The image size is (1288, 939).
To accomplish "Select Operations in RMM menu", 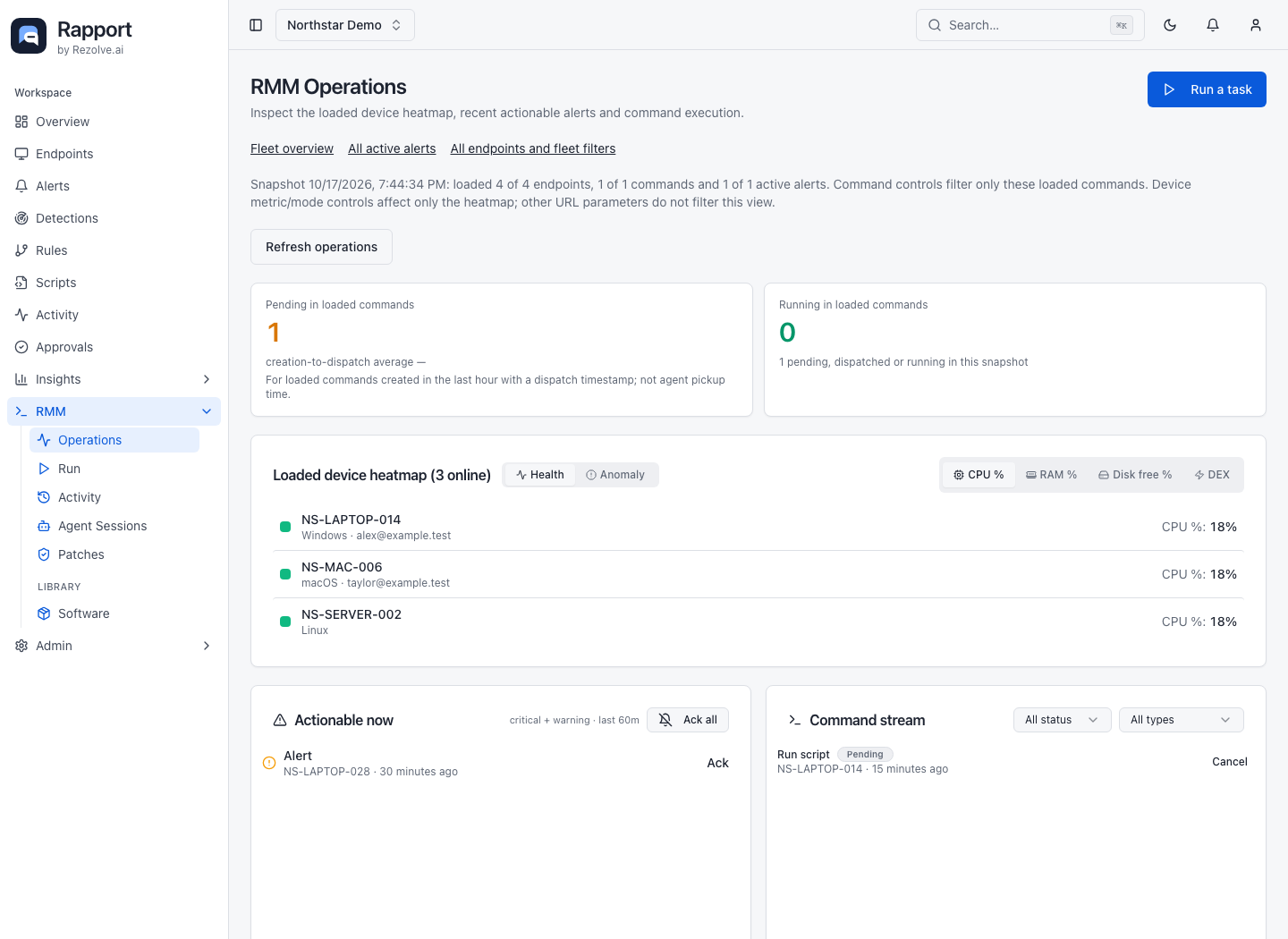I will pos(114,440).
